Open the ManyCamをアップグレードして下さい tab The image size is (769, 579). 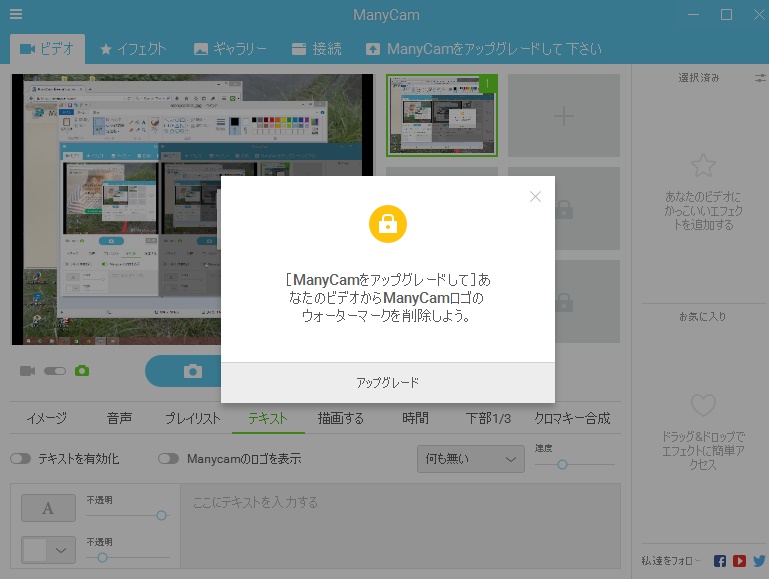[x=484, y=49]
